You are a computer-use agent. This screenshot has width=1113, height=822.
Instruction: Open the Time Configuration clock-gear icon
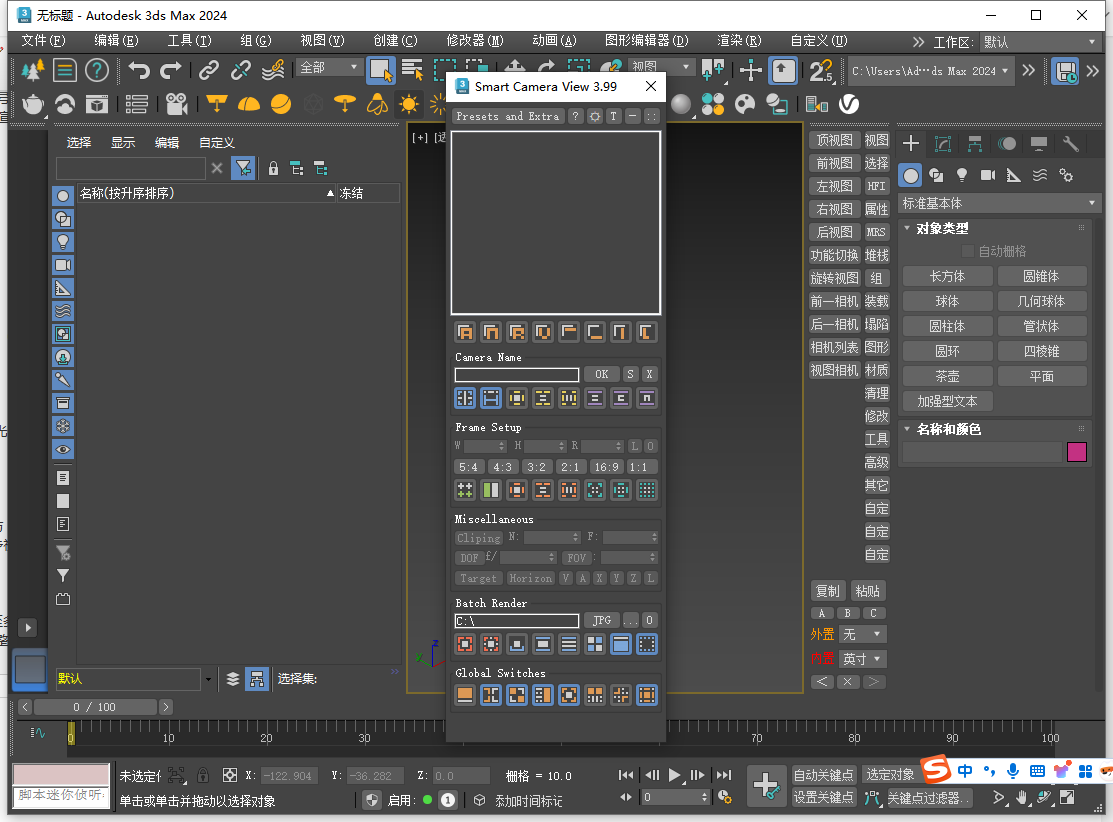click(x=725, y=797)
